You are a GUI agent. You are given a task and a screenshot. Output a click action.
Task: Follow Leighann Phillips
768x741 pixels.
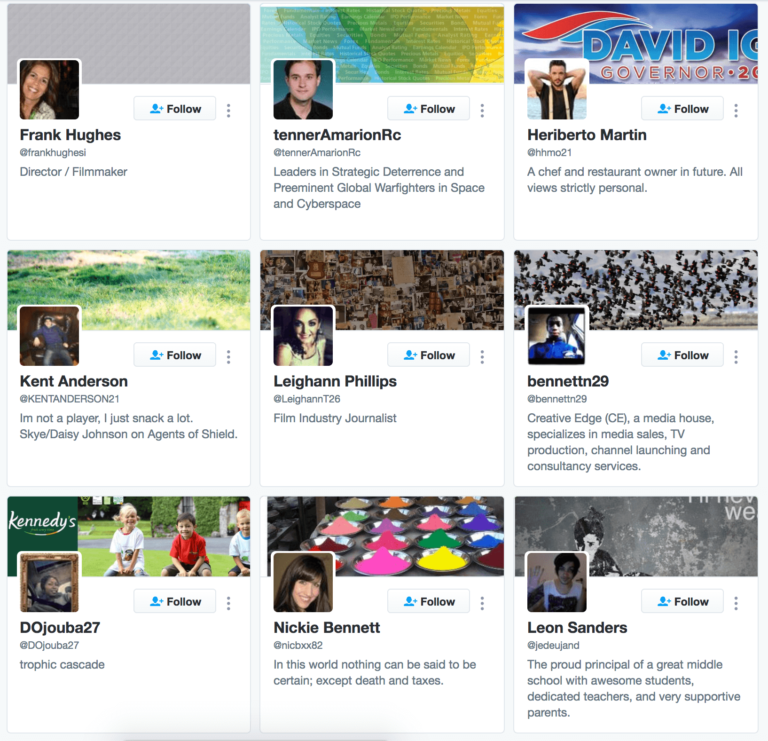click(429, 355)
